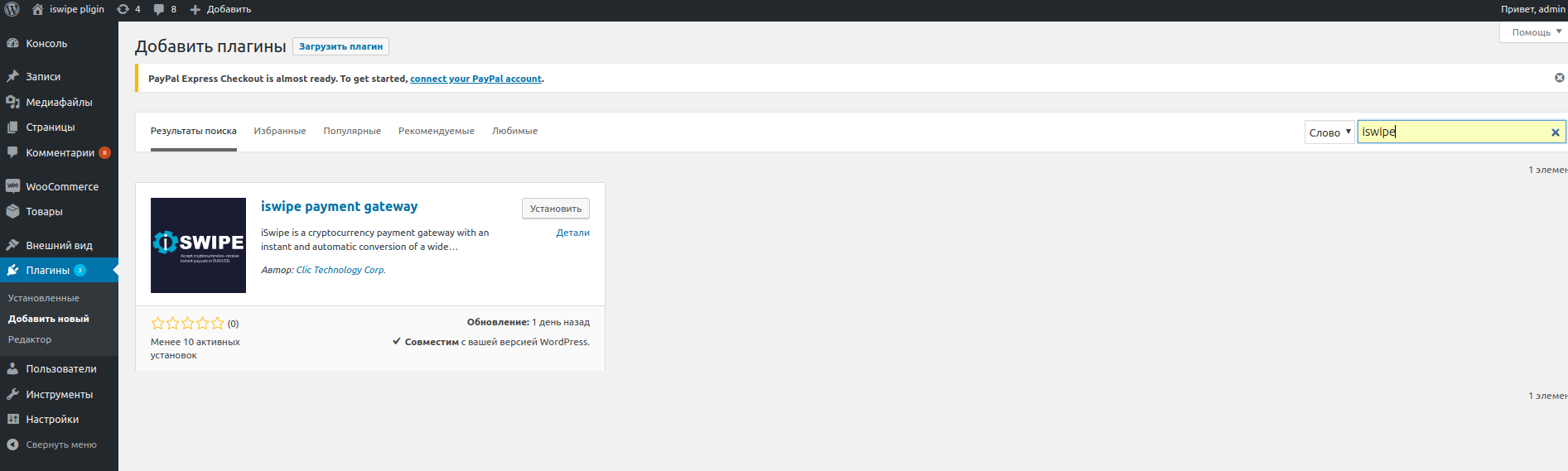Click the WordPress logo icon
This screenshot has width=1568, height=471.
coord(12,9)
